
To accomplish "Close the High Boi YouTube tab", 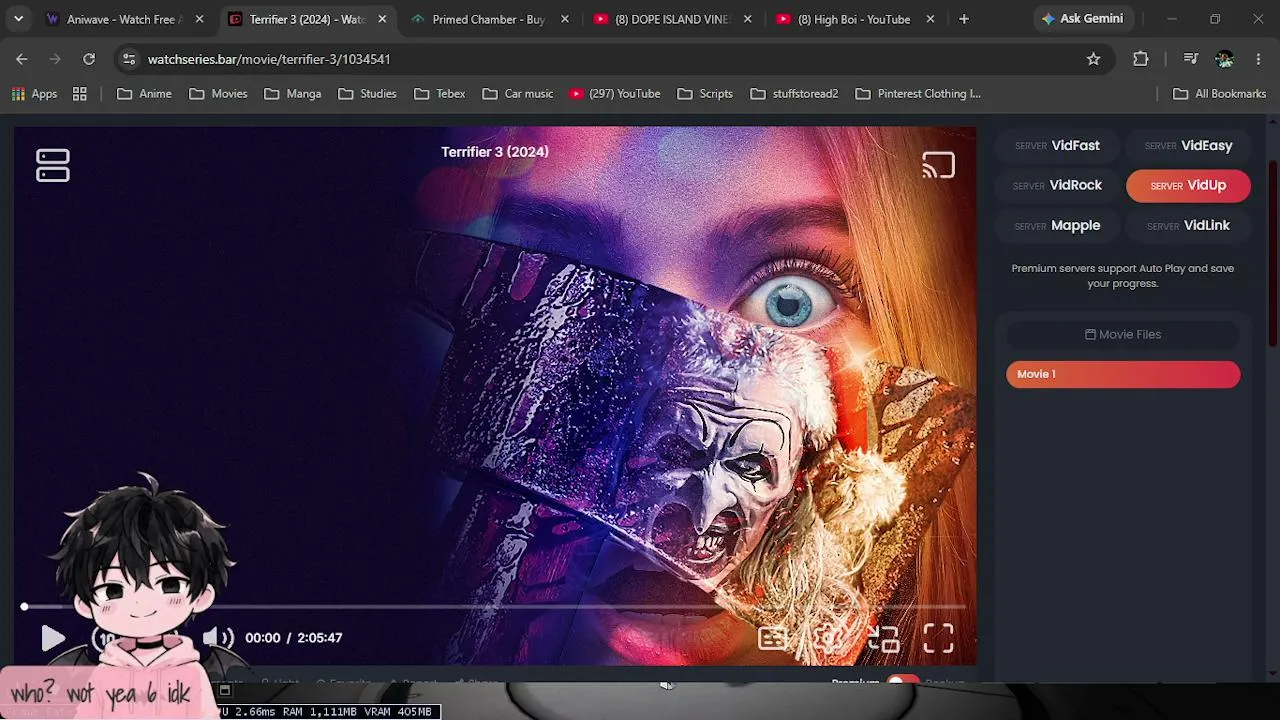I will [x=931, y=19].
